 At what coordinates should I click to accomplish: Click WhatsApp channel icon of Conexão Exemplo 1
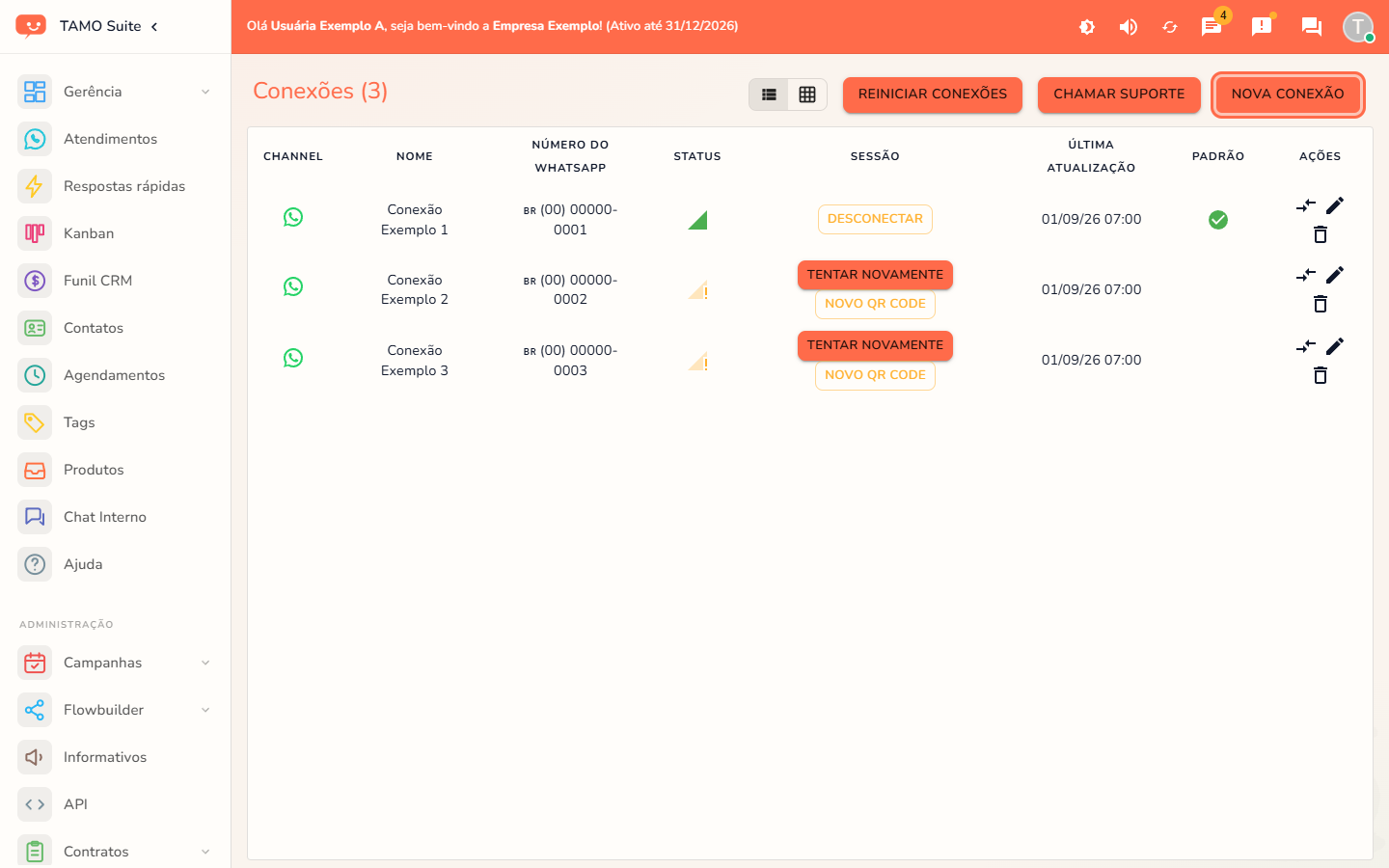[x=293, y=217]
